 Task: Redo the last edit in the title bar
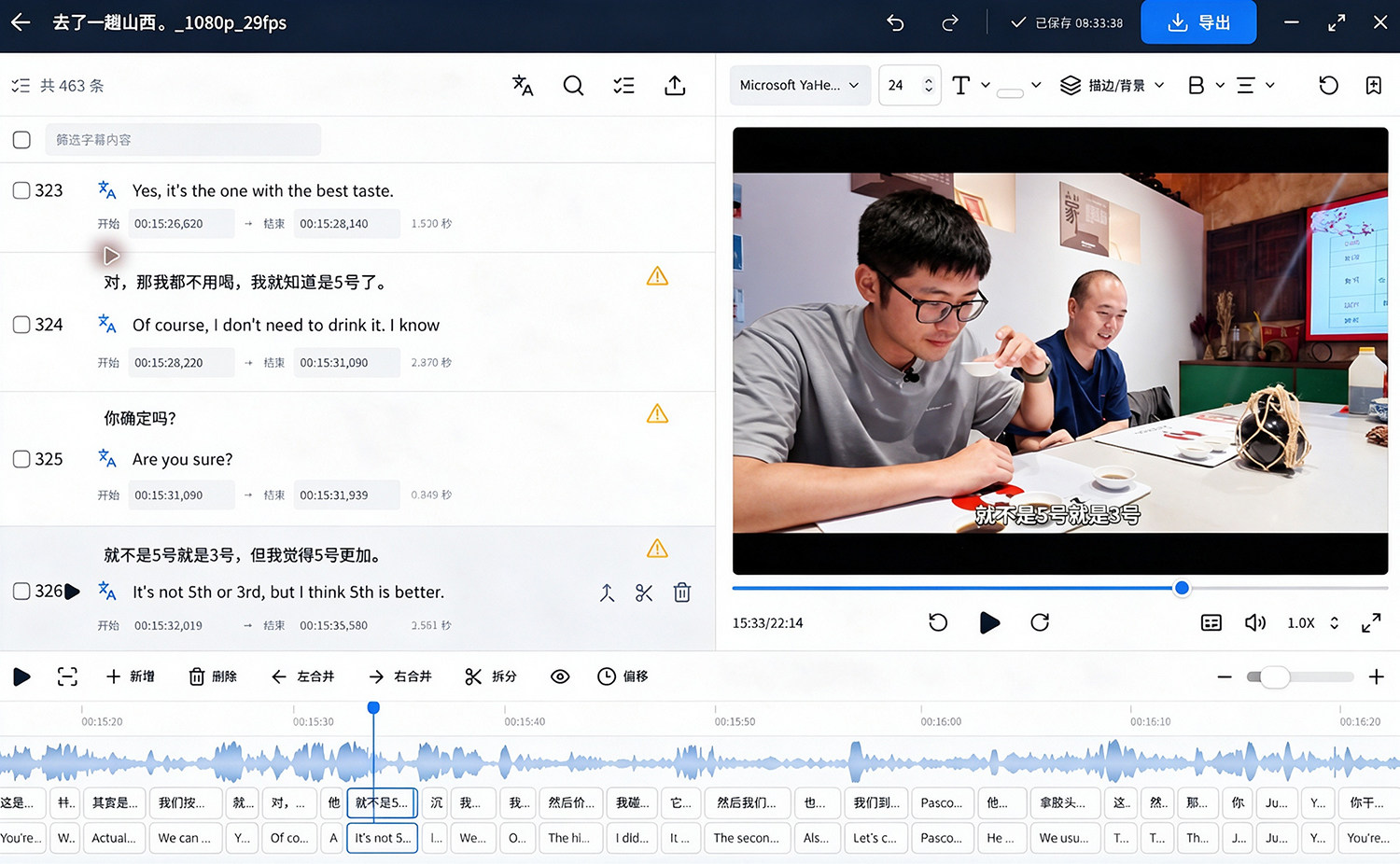(950, 22)
